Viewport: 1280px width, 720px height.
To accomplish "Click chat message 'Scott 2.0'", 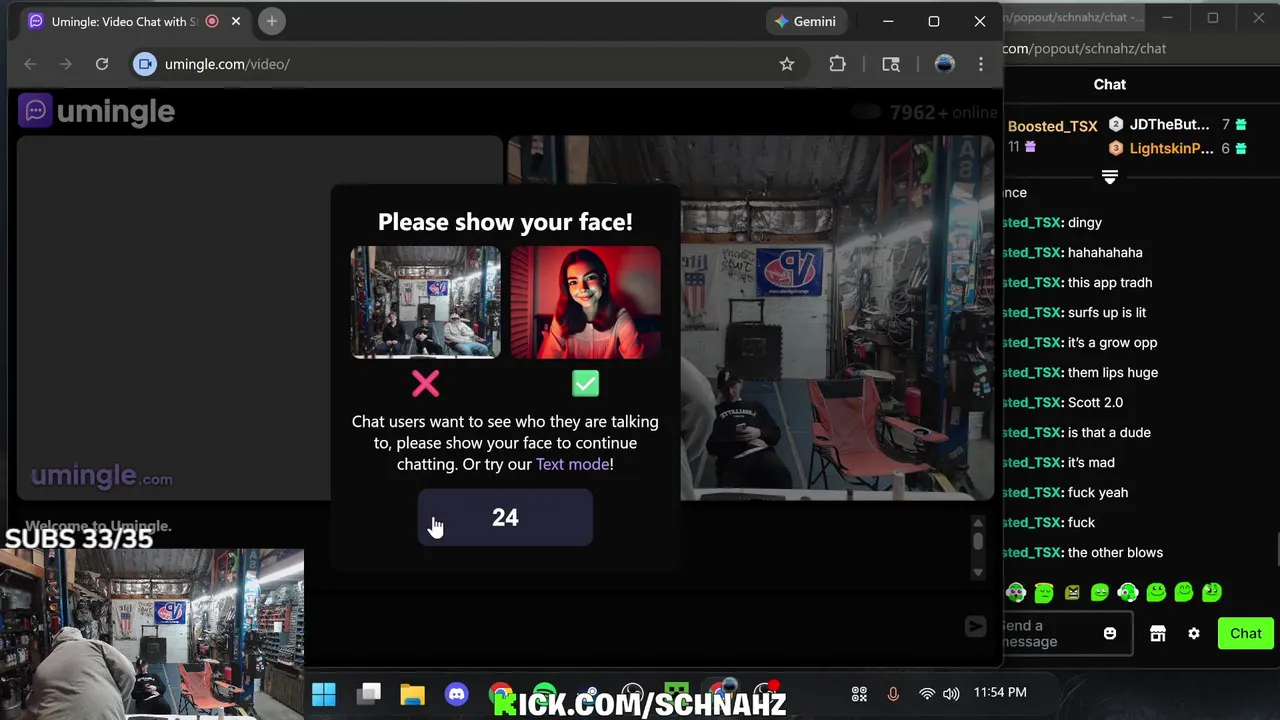I will pos(1095,402).
